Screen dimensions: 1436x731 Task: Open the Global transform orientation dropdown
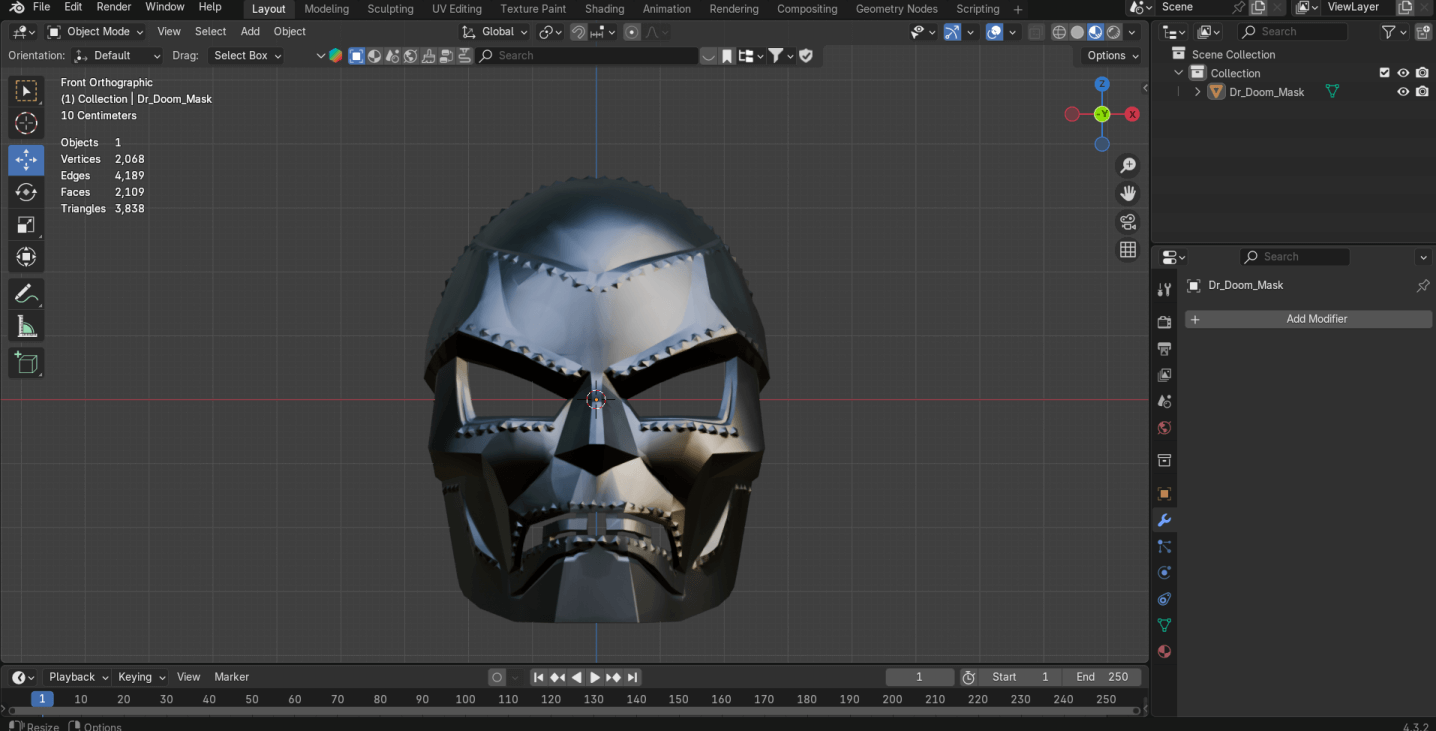pyautogui.click(x=496, y=32)
